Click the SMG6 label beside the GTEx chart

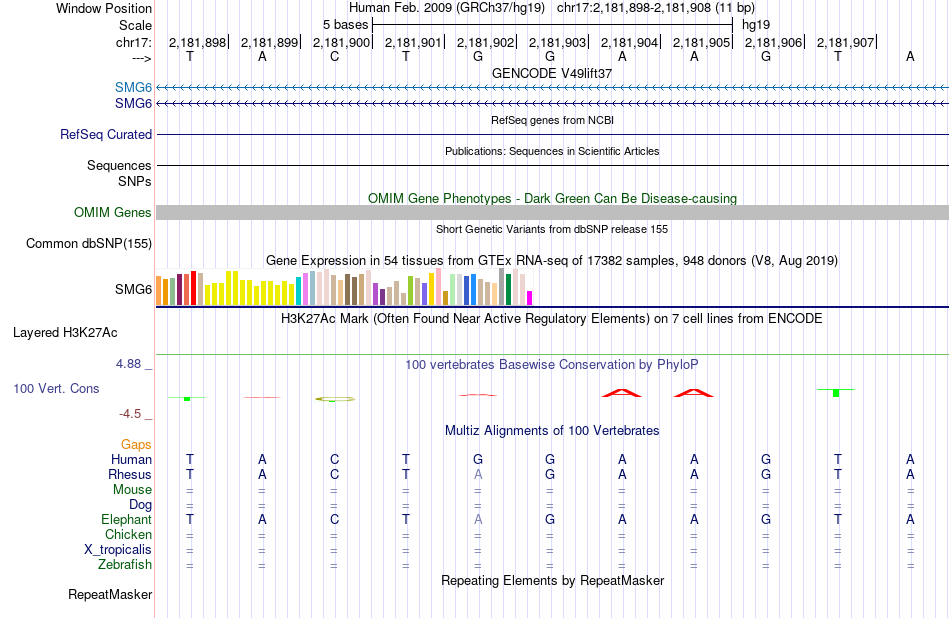133,290
